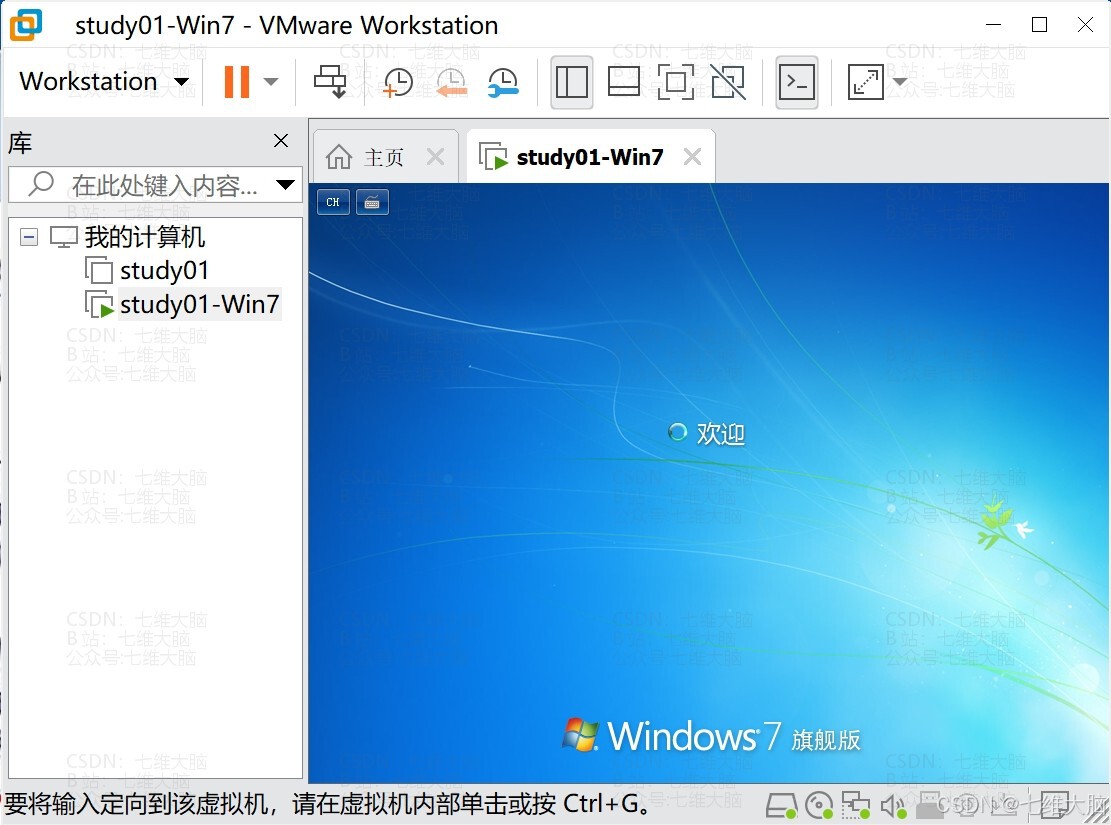Viewport: 1111px width, 825px height.
Task: Toggle the thumbnail bar view
Action: click(624, 82)
